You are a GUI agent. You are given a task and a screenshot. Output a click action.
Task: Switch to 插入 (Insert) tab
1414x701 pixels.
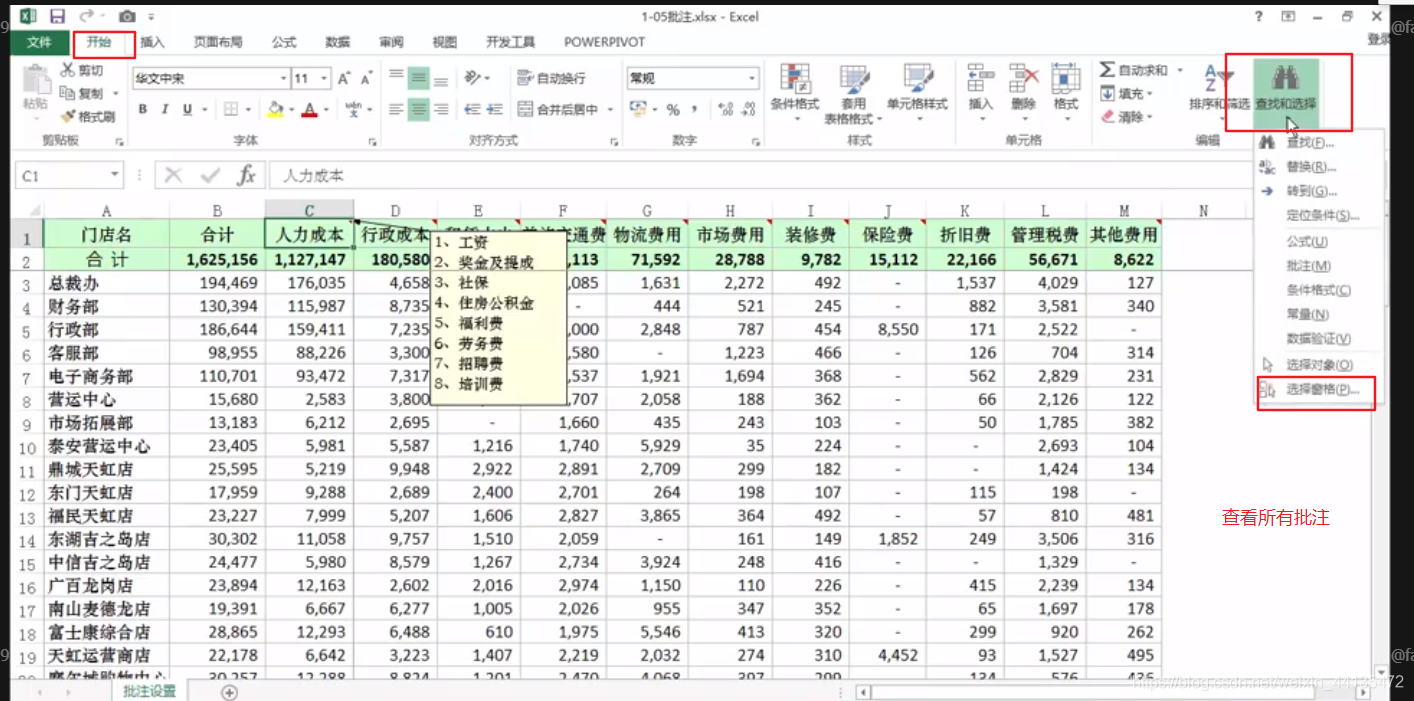(152, 42)
